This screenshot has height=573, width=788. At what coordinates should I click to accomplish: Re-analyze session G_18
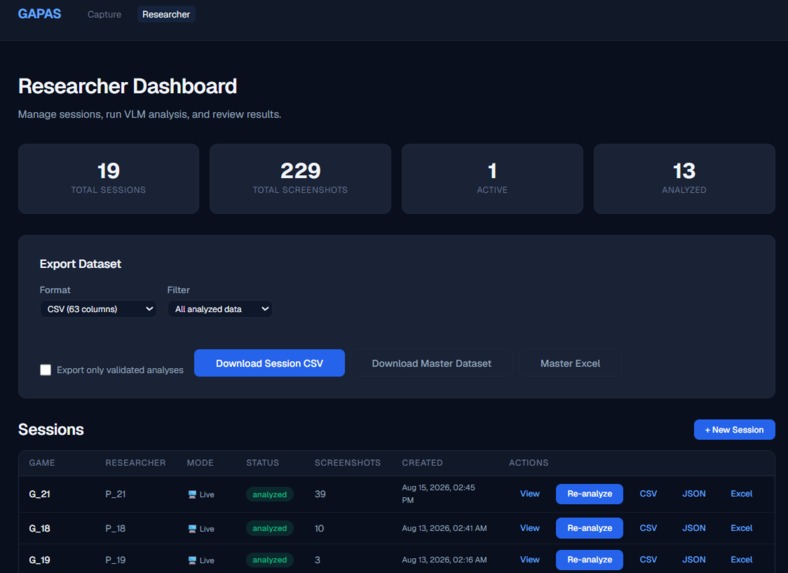click(x=589, y=528)
